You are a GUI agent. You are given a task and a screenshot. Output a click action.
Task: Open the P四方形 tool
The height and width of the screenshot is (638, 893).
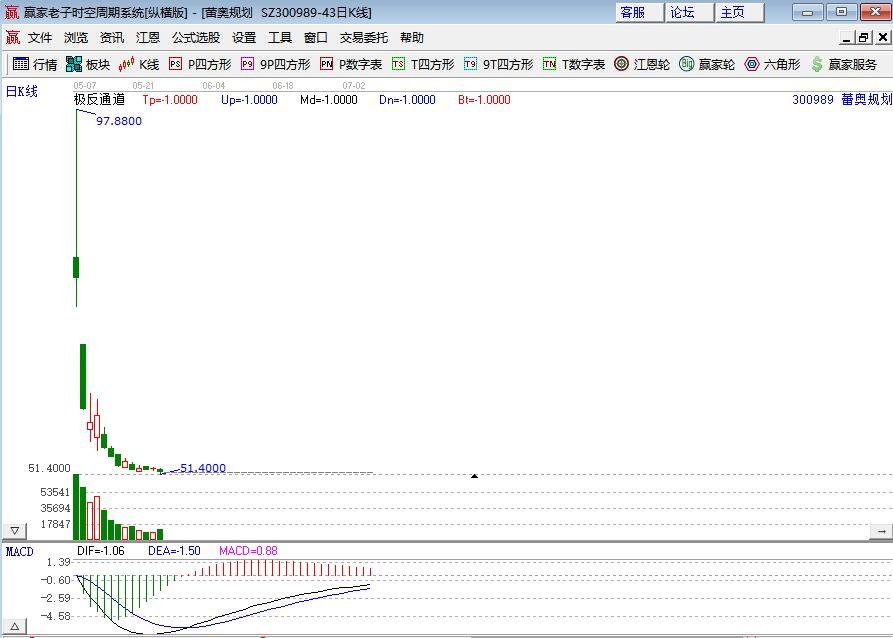coord(200,64)
